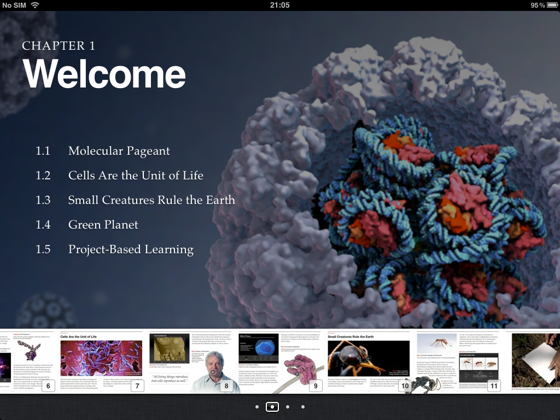The image size is (560, 420).
Task: Jump to page 10 thumbnail with ant photo
Action: tap(369, 361)
